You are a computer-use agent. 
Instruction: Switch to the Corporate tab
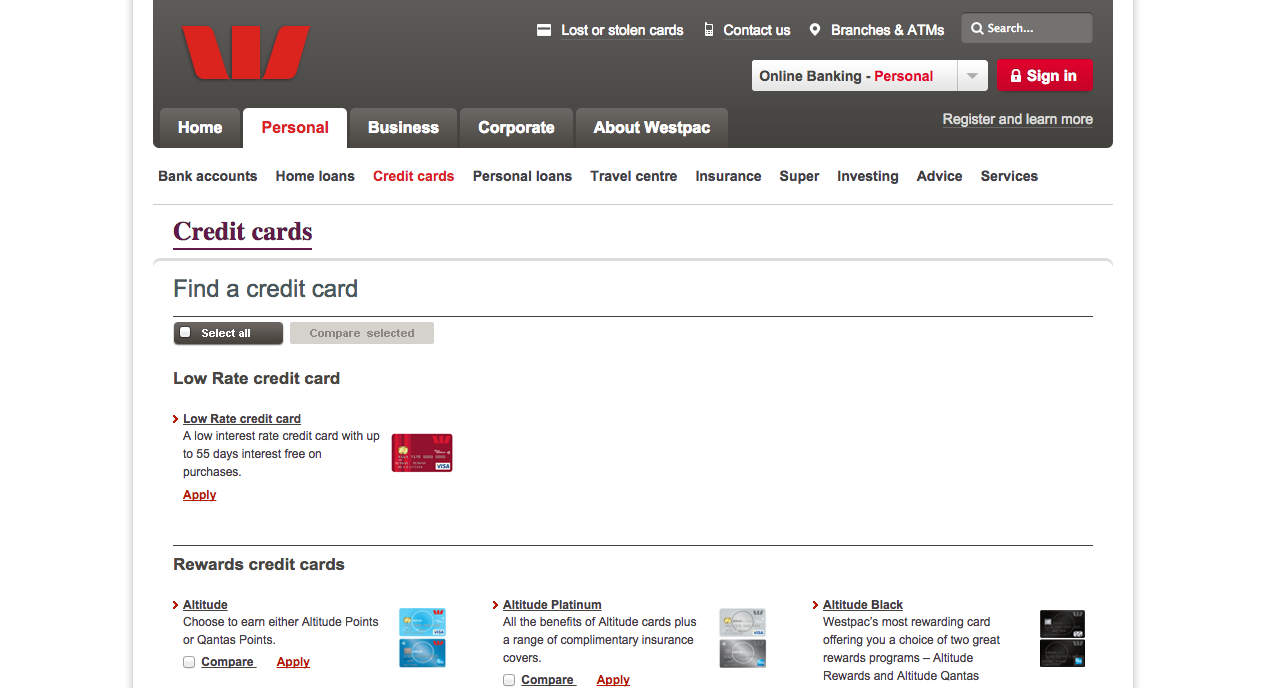tap(516, 128)
